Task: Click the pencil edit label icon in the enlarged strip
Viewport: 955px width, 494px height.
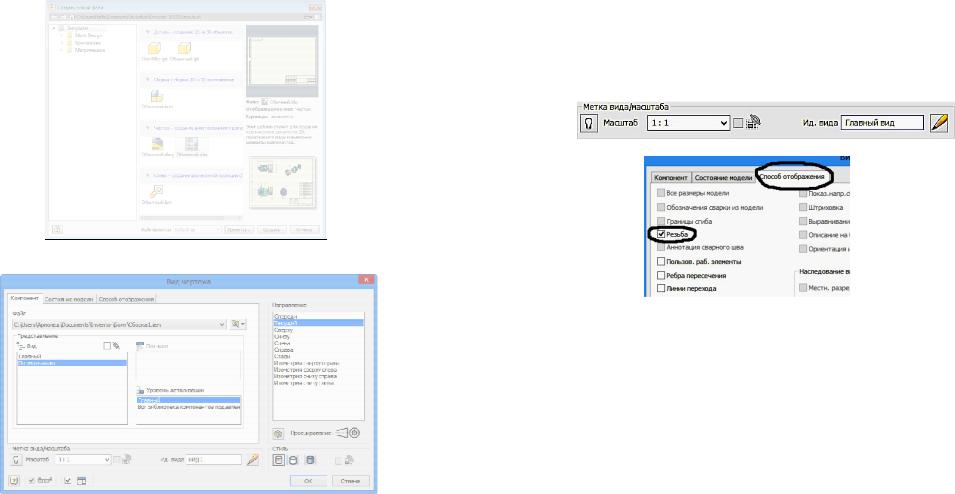Action: point(939,122)
